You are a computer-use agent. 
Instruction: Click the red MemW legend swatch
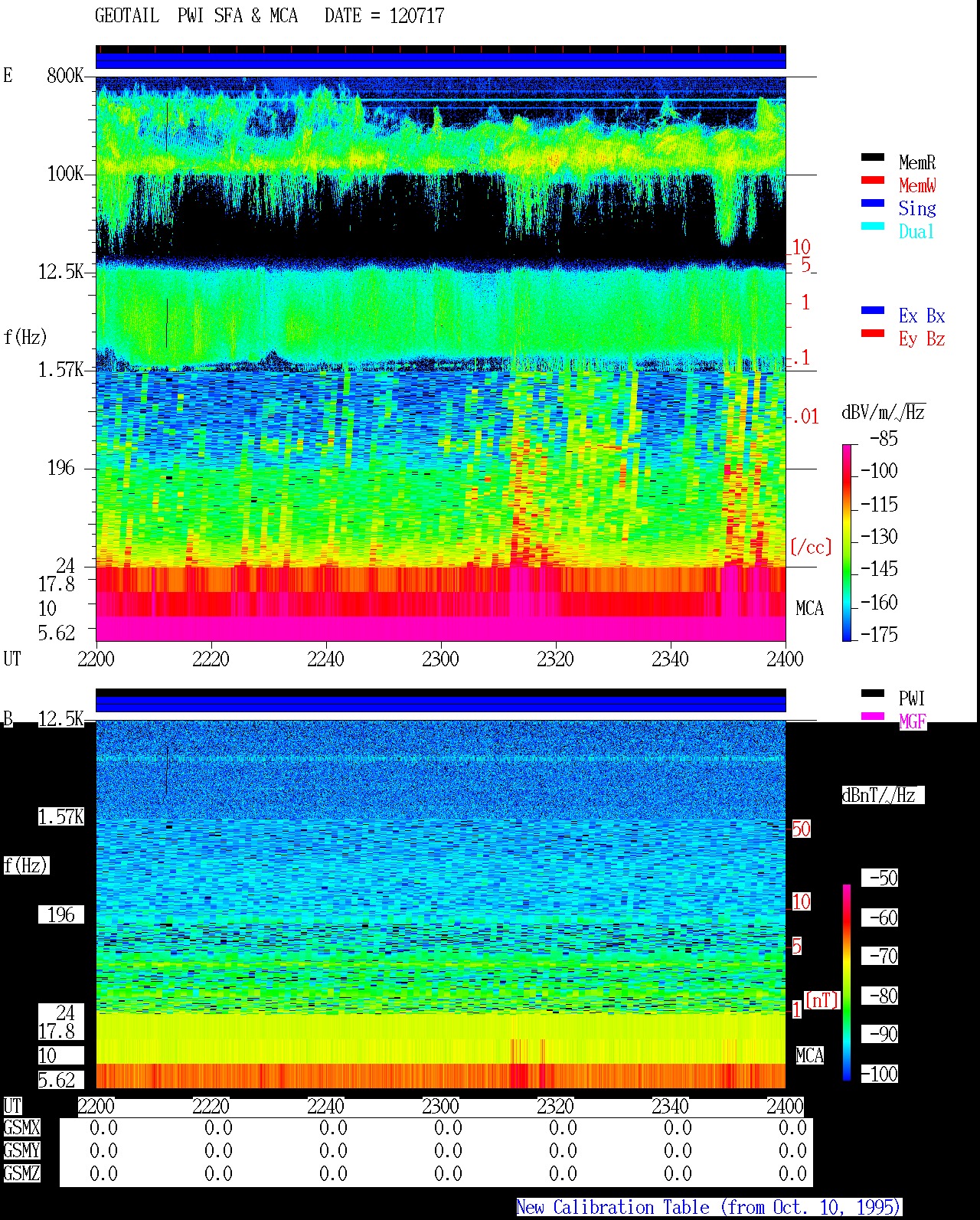(x=873, y=180)
